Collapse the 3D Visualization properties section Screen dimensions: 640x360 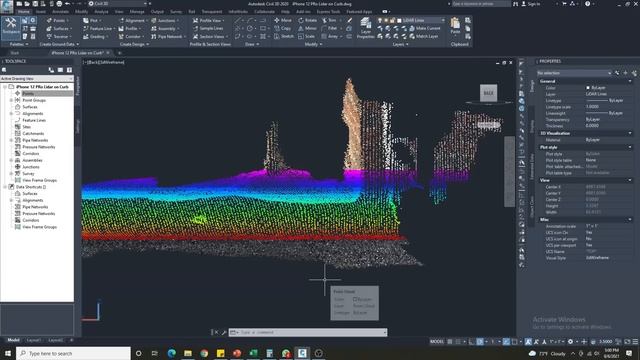click(x=630, y=133)
